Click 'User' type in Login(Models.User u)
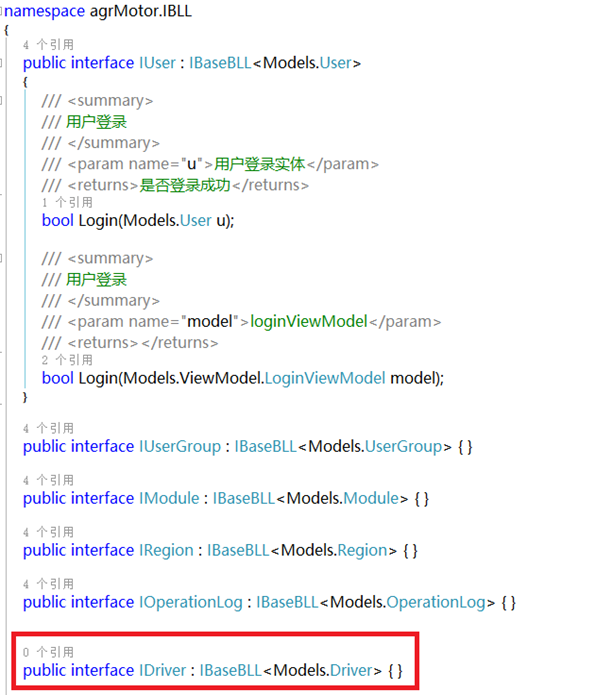The height and width of the screenshot is (695, 613). click(x=196, y=220)
